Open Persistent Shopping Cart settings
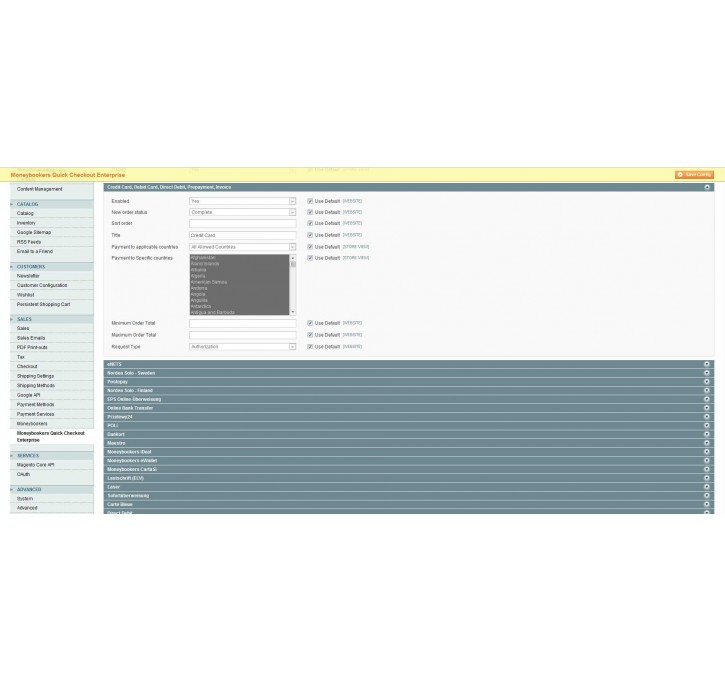This screenshot has height=680, width=725. click(x=43, y=305)
